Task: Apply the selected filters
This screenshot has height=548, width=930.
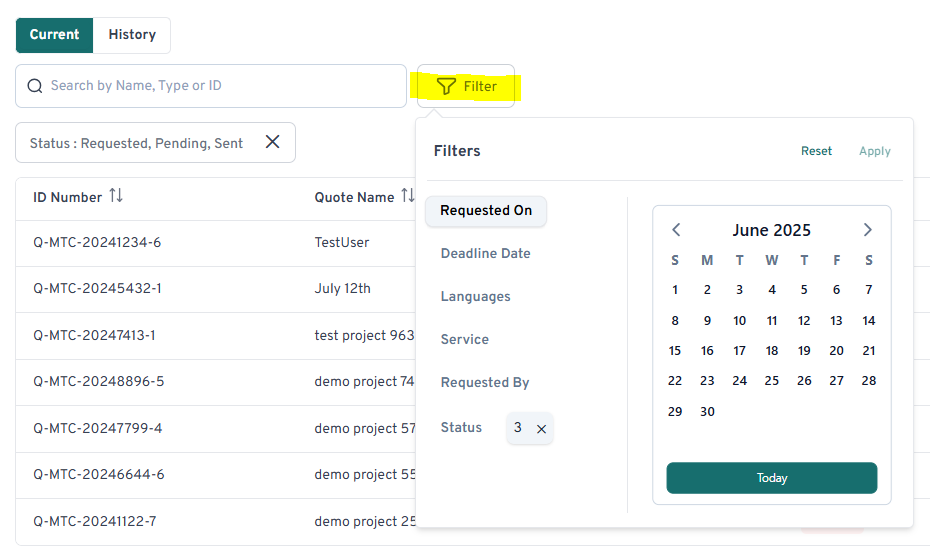Action: pos(874,151)
